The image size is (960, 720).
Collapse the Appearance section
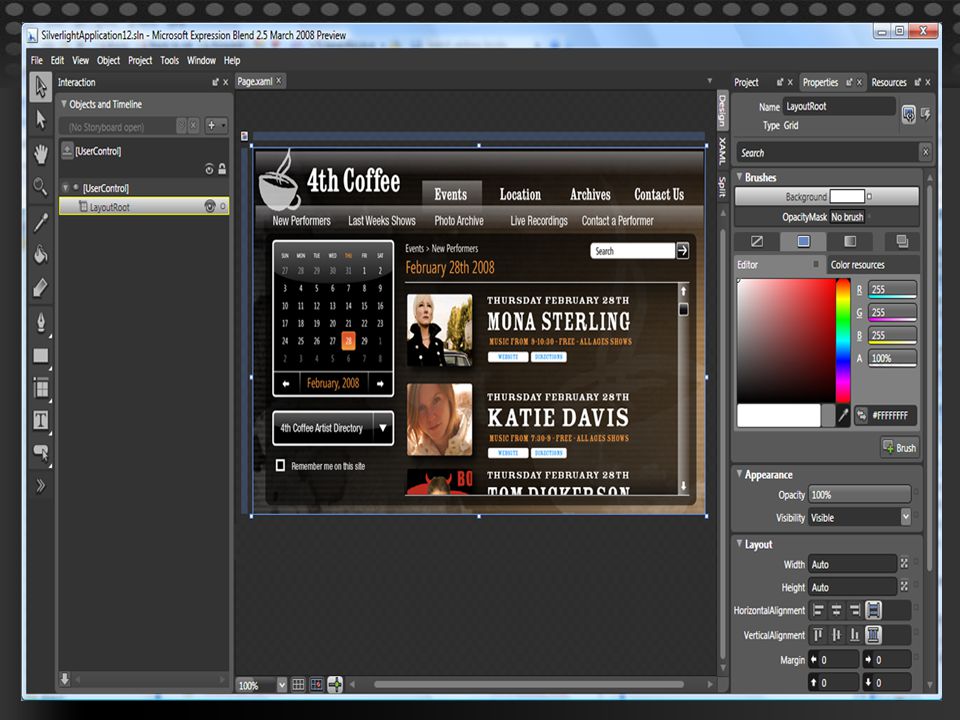(x=739, y=474)
